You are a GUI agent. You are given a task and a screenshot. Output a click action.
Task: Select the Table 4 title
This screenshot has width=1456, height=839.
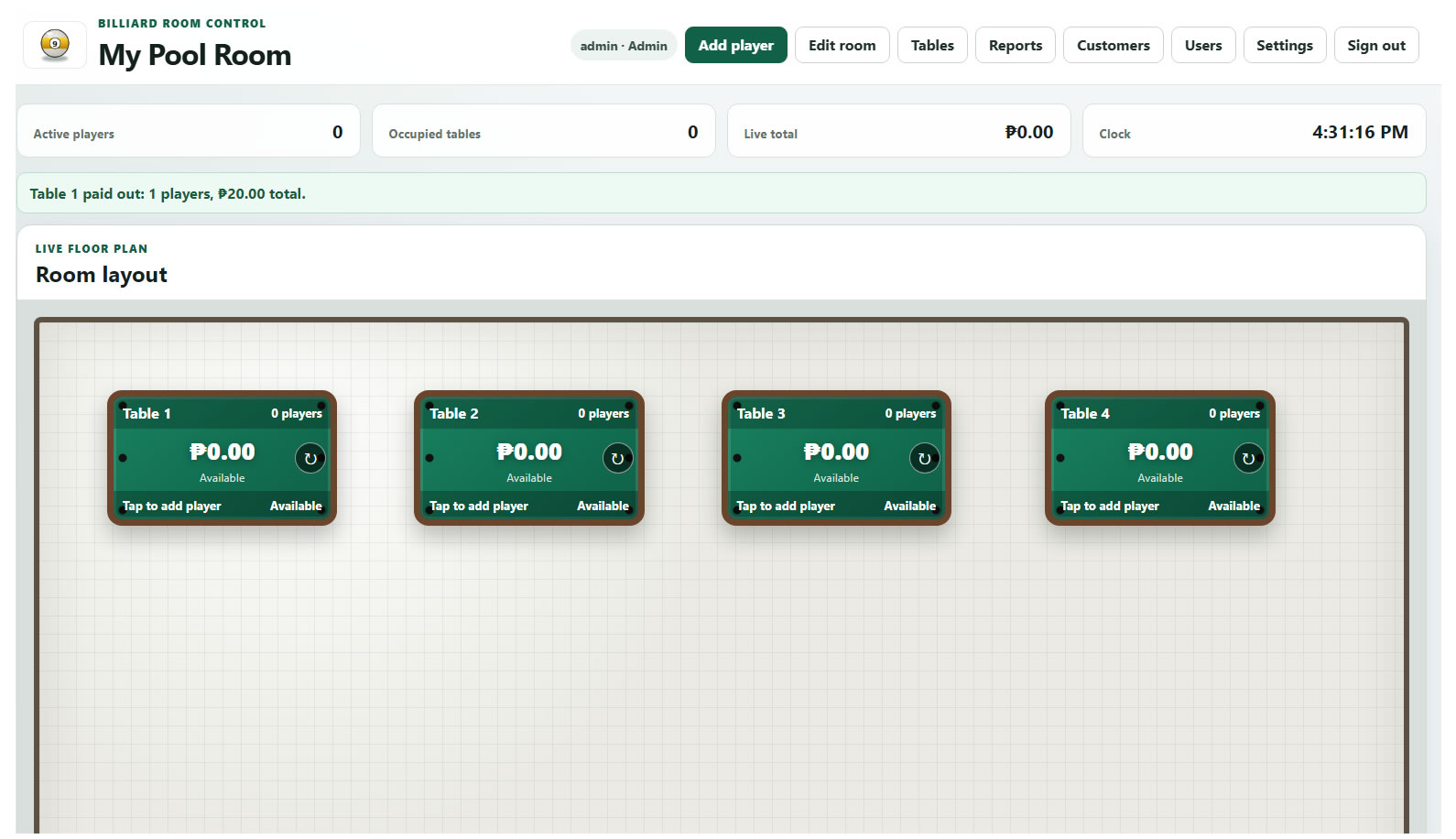click(1085, 413)
